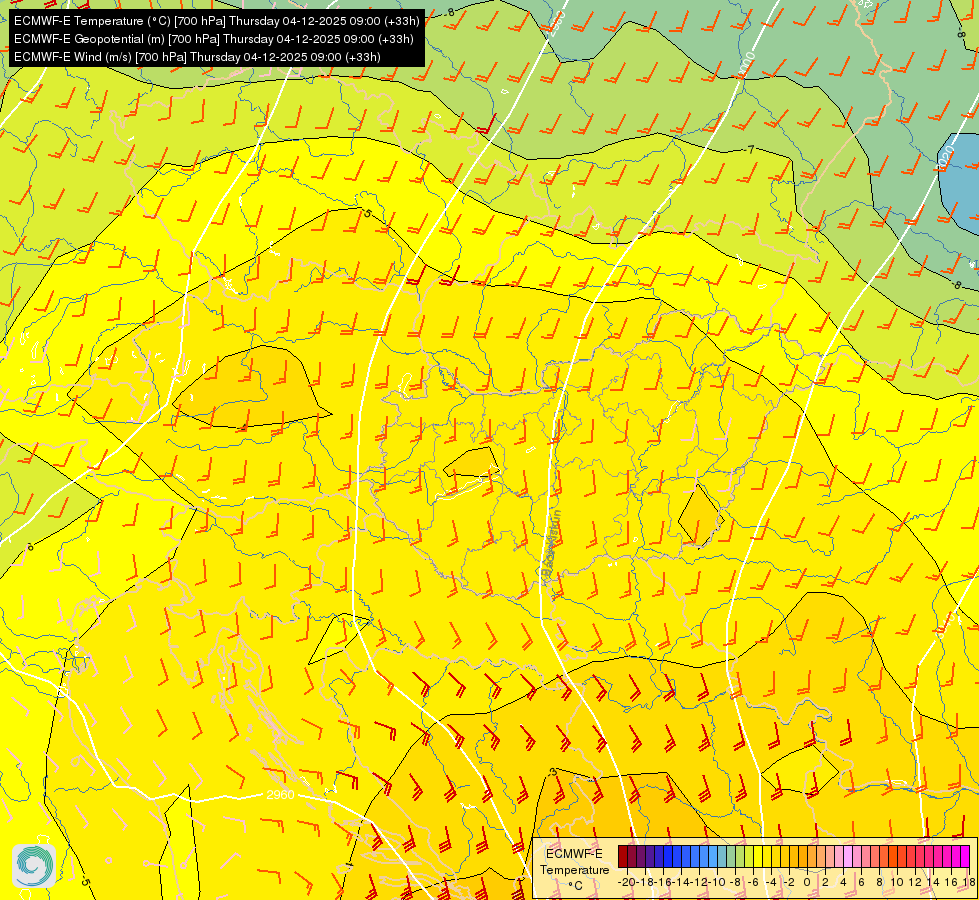Screen dimensions: 979x900
Task: Pick the magenta rightmost legend swatch
Action: [965, 856]
